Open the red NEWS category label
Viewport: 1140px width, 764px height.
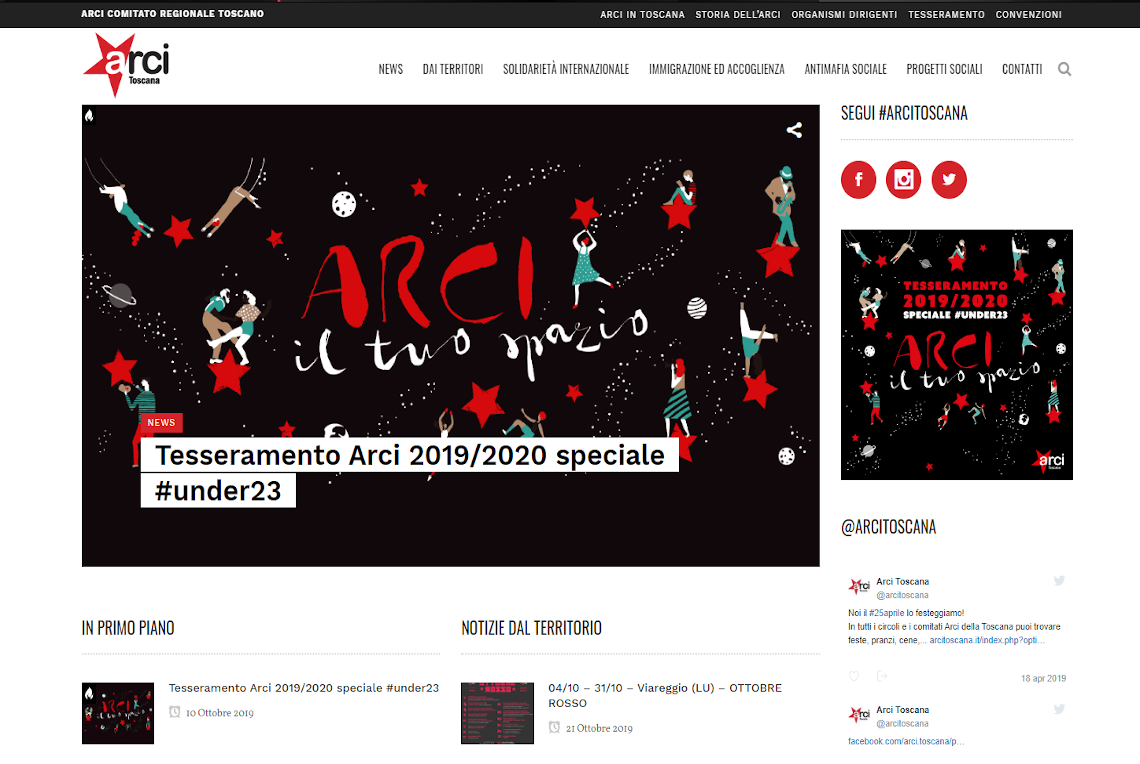click(x=161, y=422)
